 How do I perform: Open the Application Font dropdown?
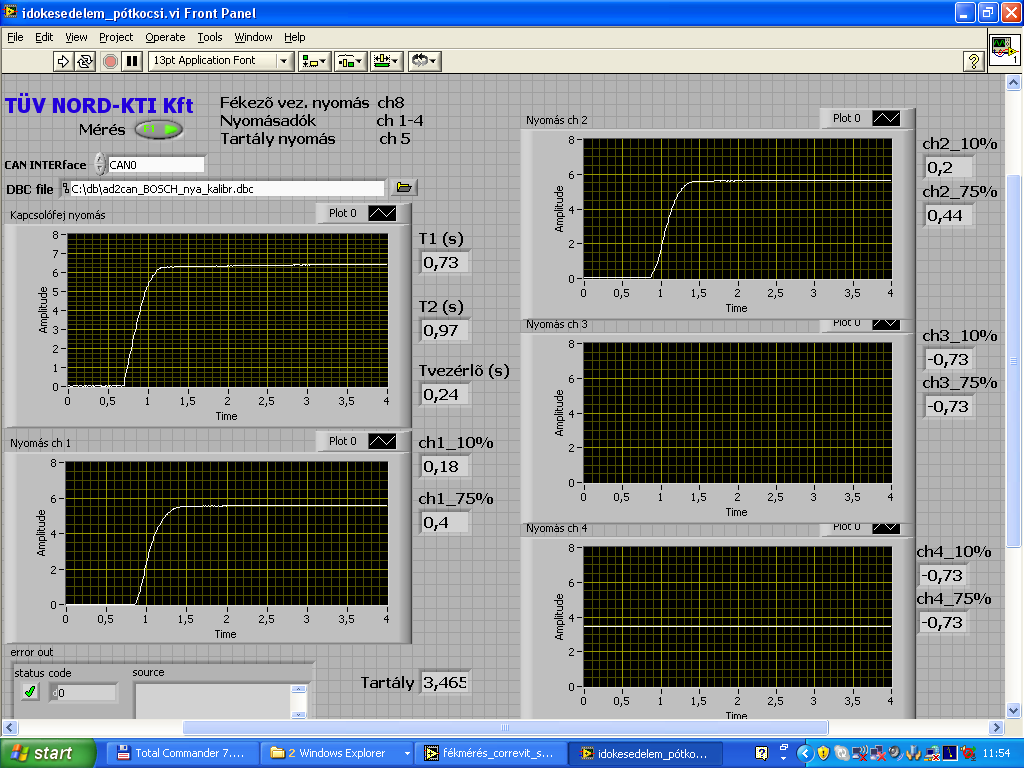[221, 61]
